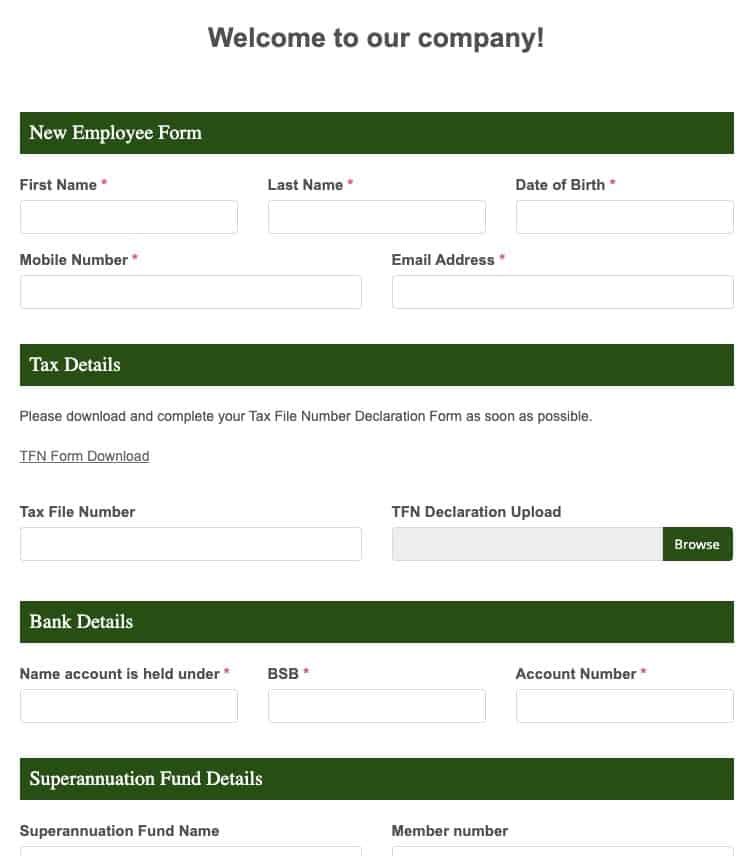Screen dimensions: 752x856
Task: Click the Date of Birth field
Action: tap(624, 217)
